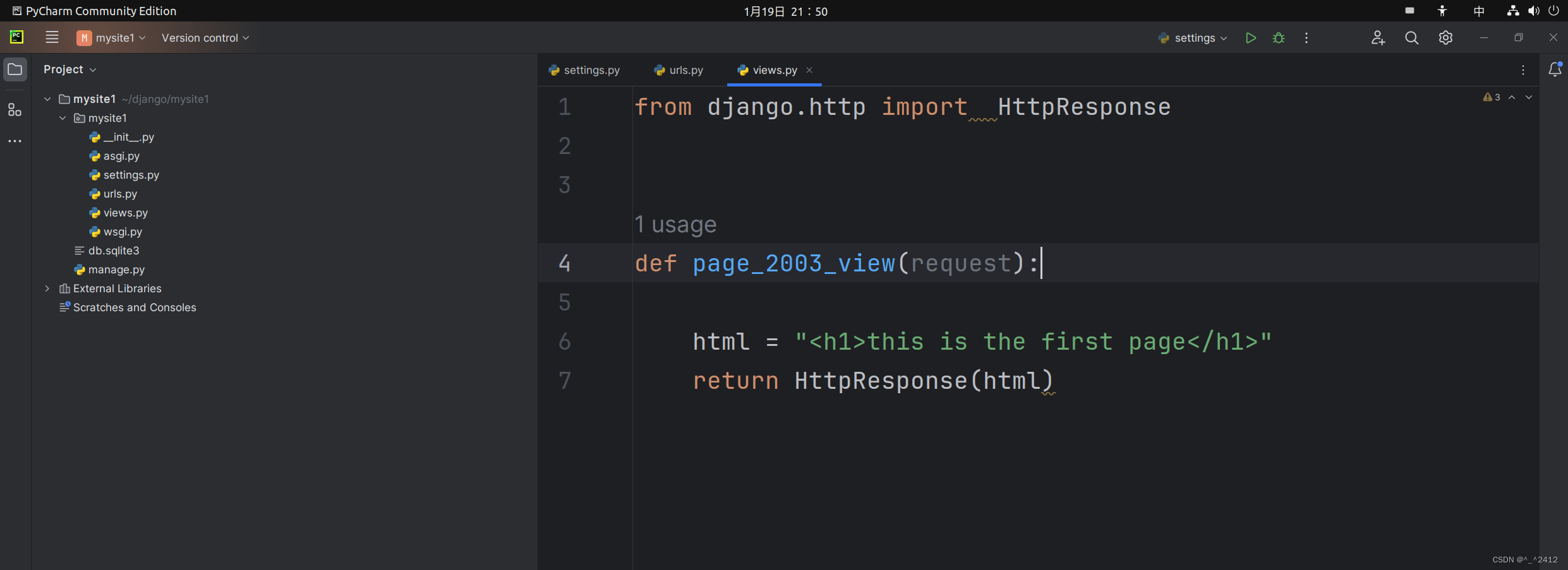Open the Version control dropdown
Viewport: 1568px width, 570px height.
click(x=205, y=38)
